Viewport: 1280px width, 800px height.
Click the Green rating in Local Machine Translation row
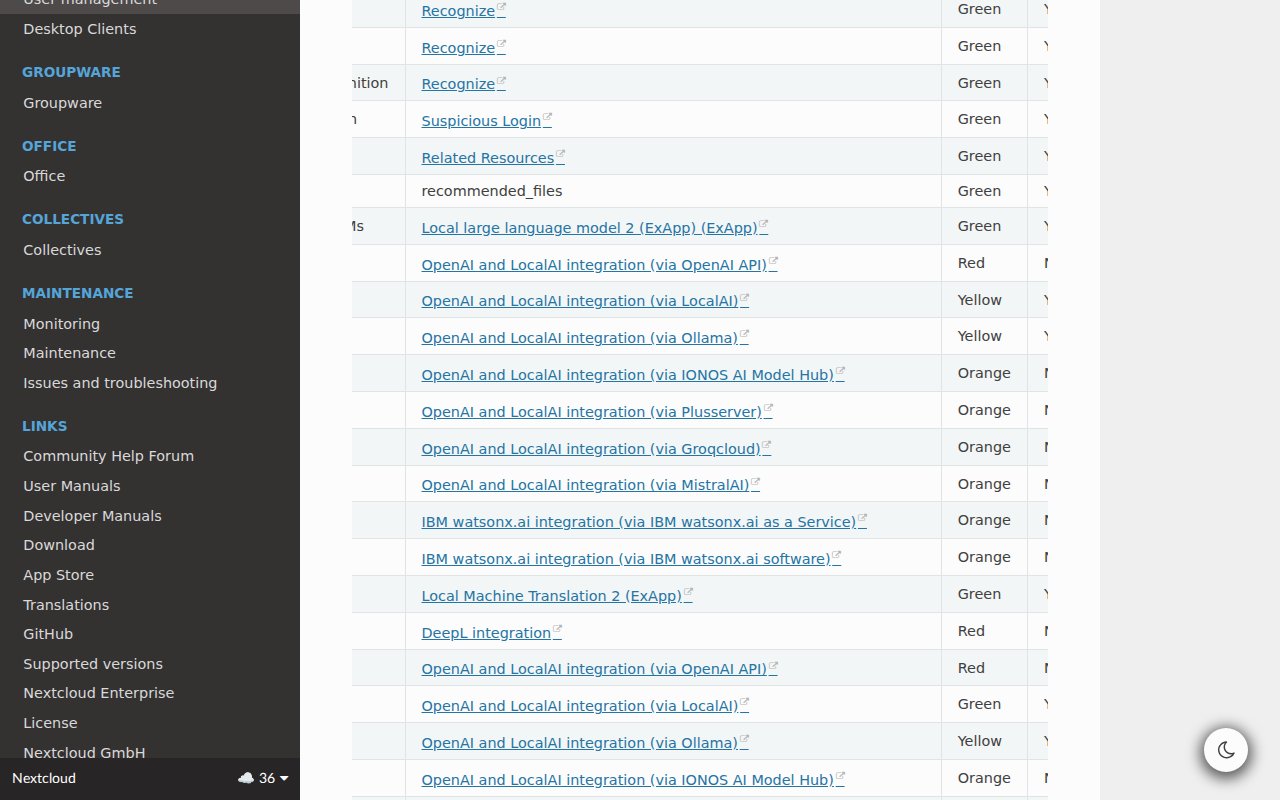coord(979,594)
